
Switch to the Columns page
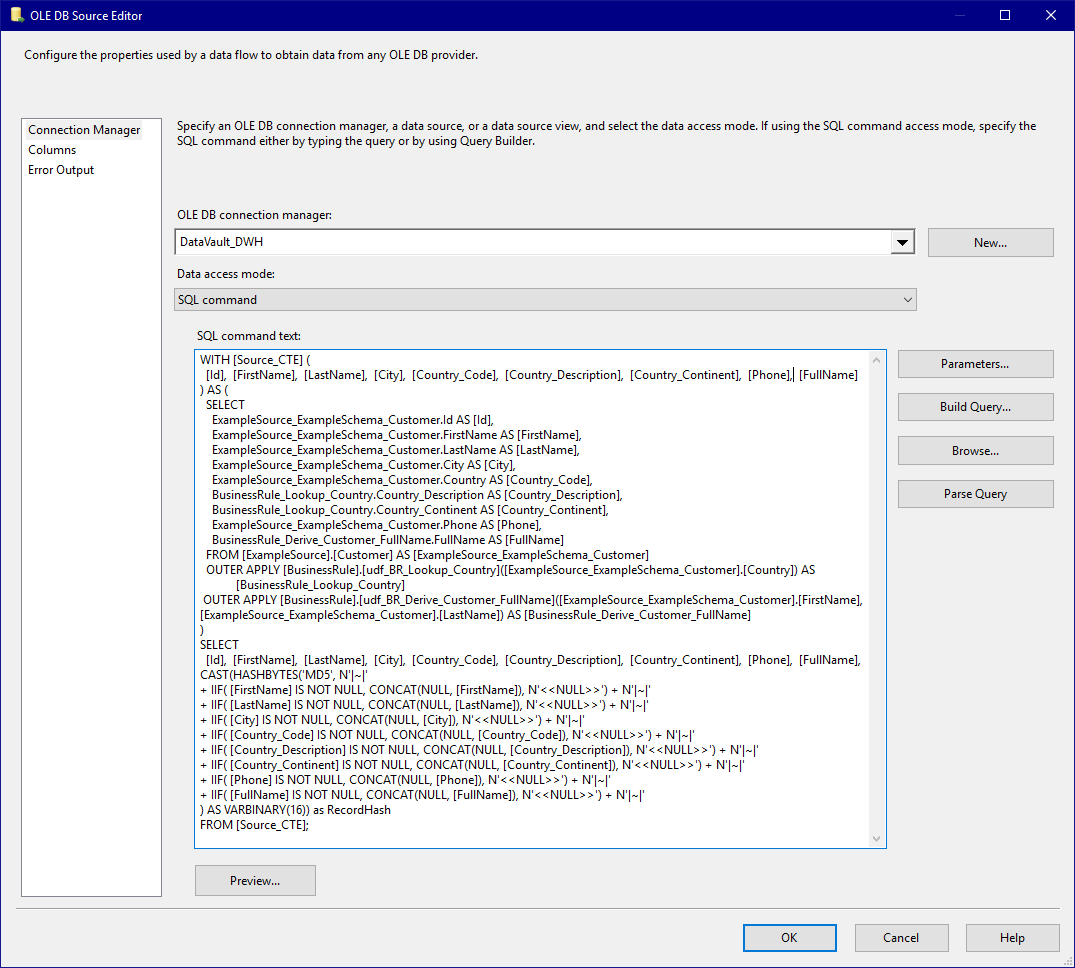[52, 149]
